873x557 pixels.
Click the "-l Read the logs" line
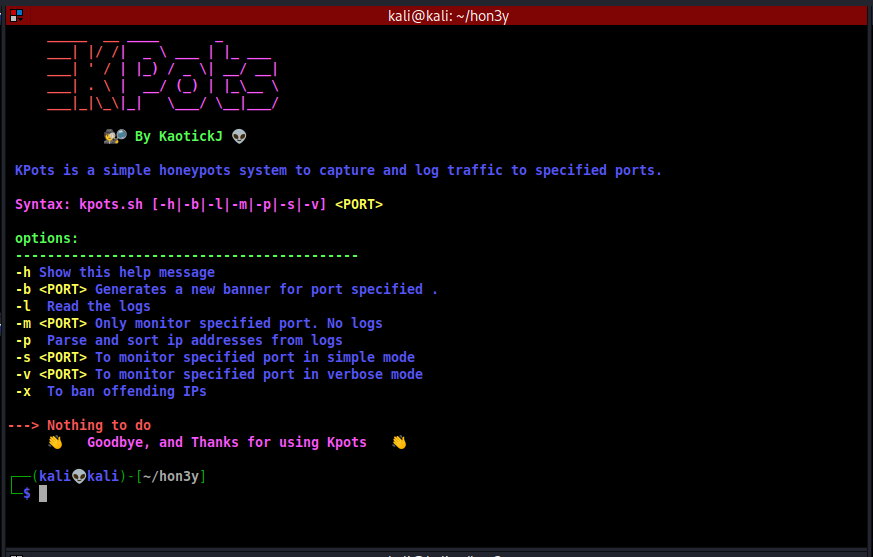coord(82,306)
